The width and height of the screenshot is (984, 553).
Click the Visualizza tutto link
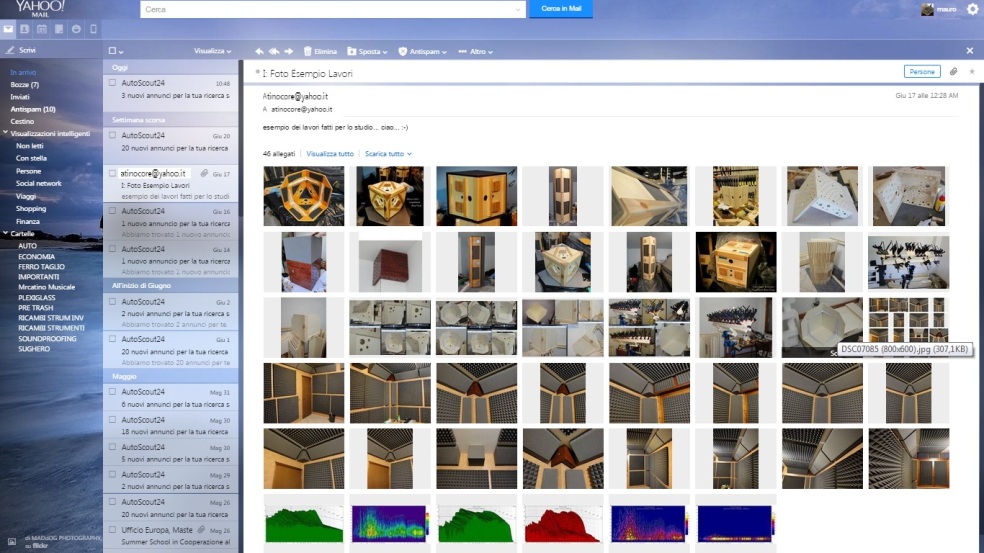(330, 154)
